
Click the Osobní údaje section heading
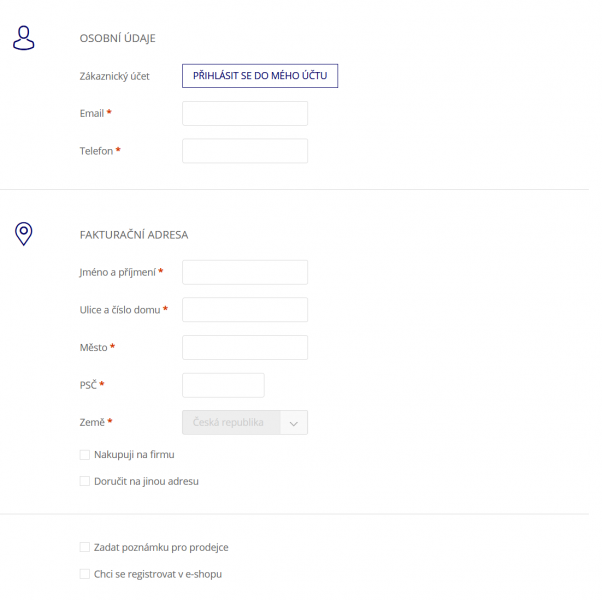pyautogui.click(x=117, y=38)
